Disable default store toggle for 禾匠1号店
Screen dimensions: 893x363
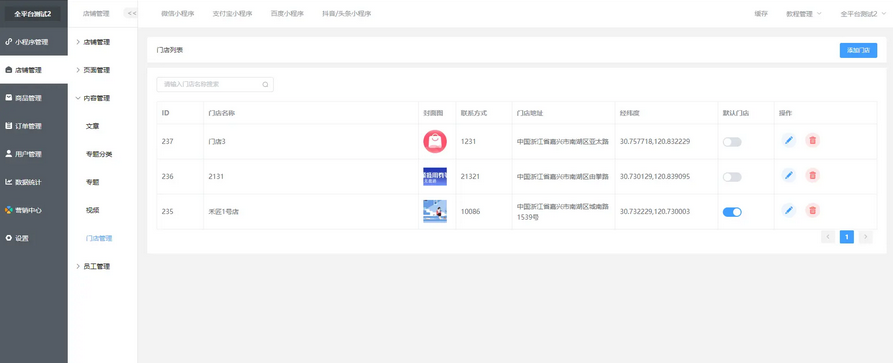tap(732, 212)
